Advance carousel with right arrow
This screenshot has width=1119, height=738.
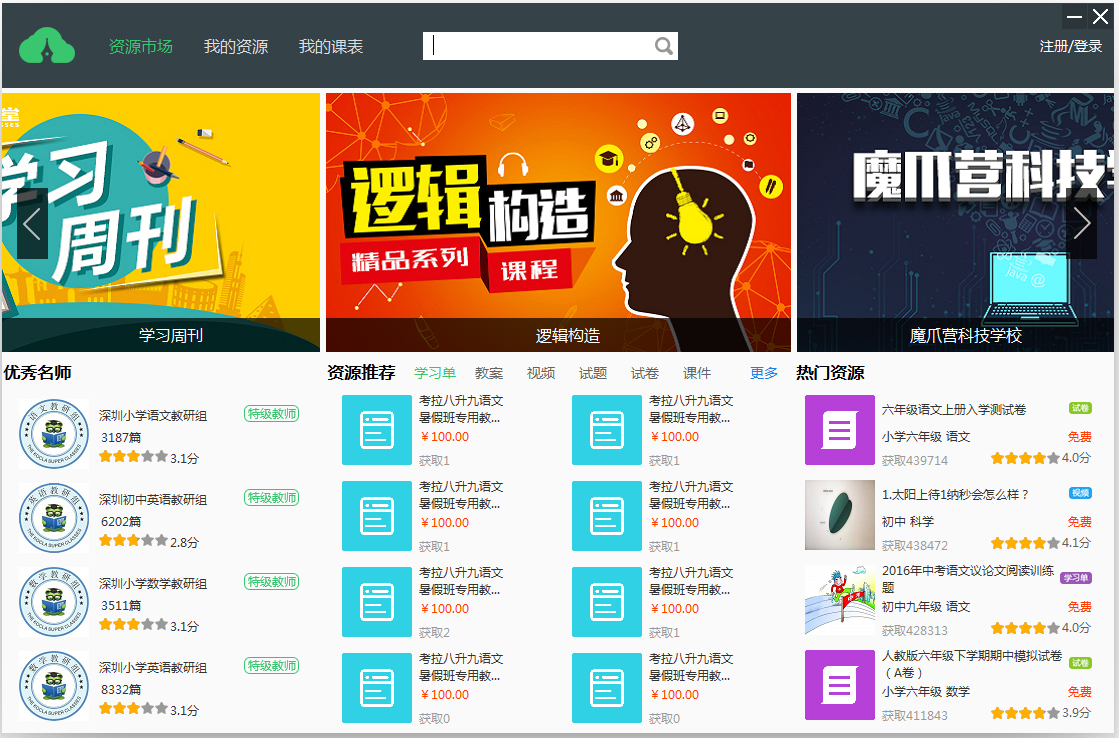click(x=1081, y=224)
